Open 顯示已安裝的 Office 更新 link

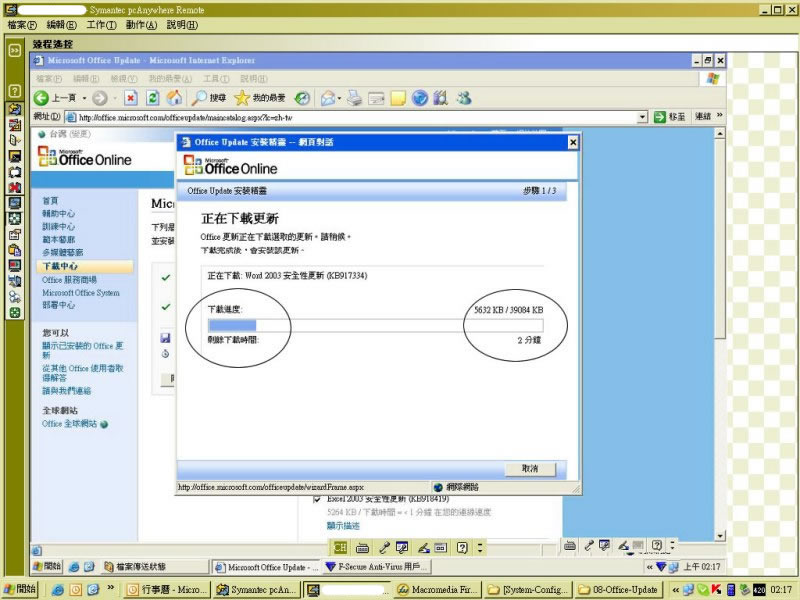(x=83, y=350)
